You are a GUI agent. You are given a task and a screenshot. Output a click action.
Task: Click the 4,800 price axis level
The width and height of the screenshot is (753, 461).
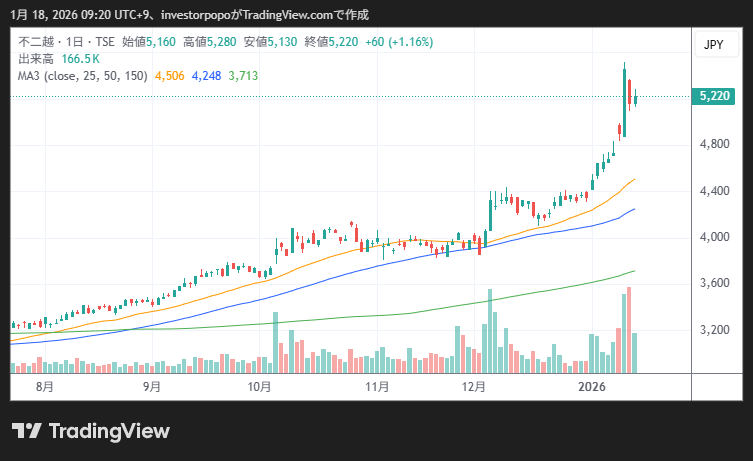point(714,144)
